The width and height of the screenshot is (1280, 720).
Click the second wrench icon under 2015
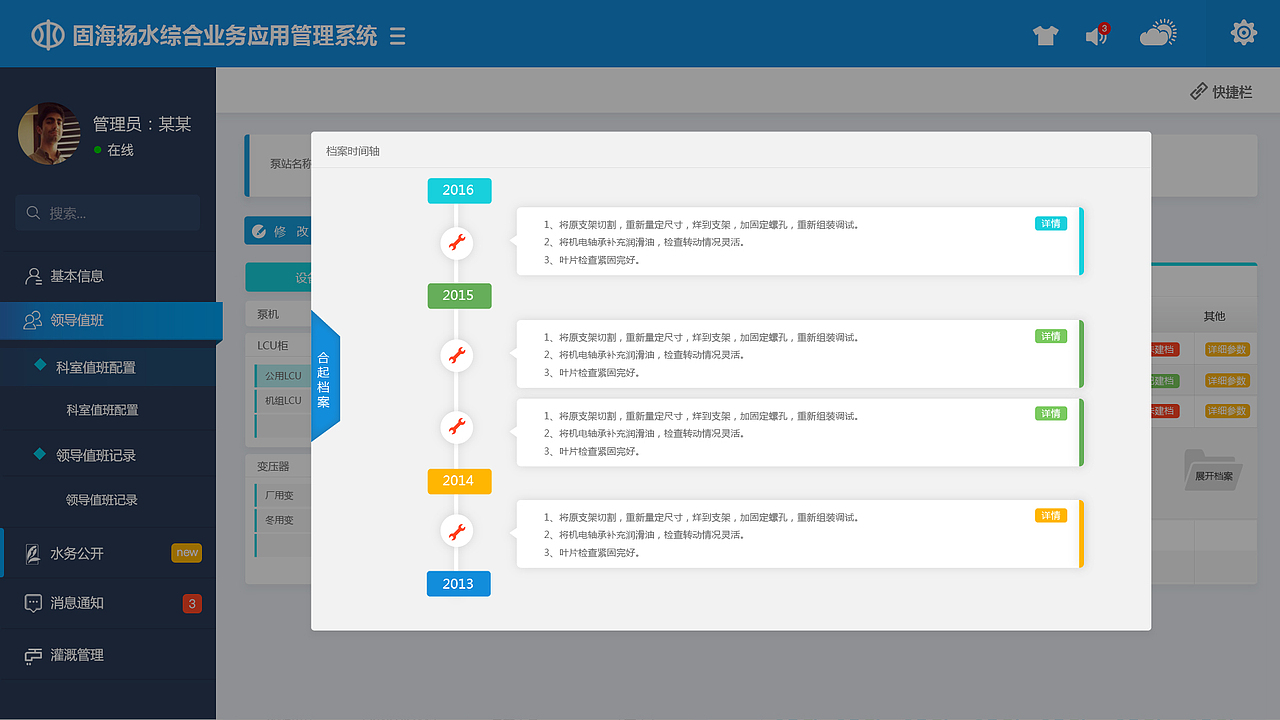pyautogui.click(x=457, y=427)
